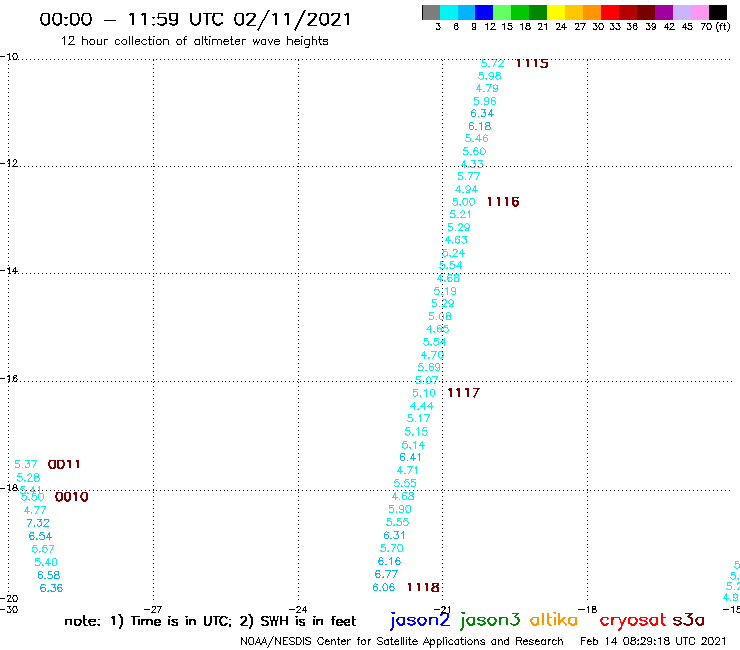
Task: Click the cyan 6 ft legend swatch
Action: click(x=449, y=12)
